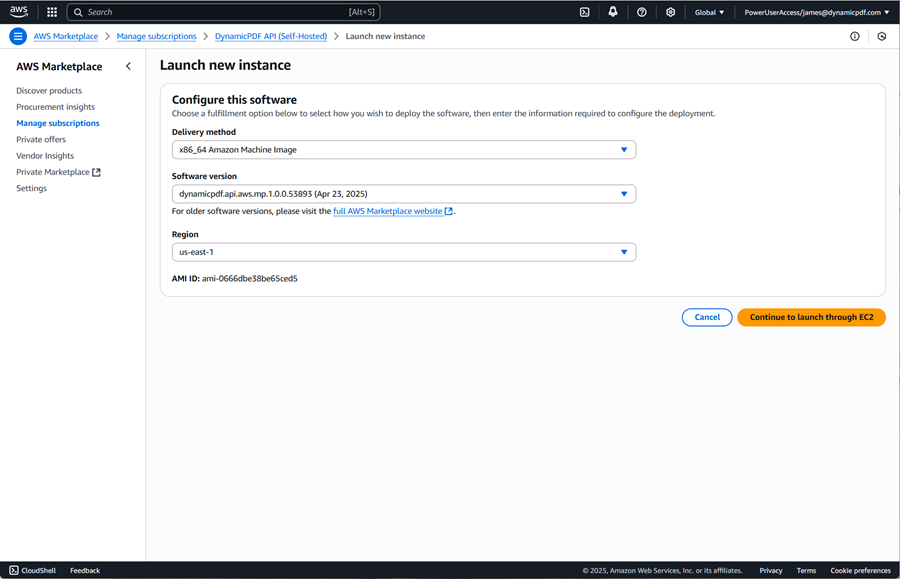Click the AMI ID ami-0666dbe38be65ced5 text
Viewport: 900px width, 579px height.
pyautogui.click(x=235, y=278)
